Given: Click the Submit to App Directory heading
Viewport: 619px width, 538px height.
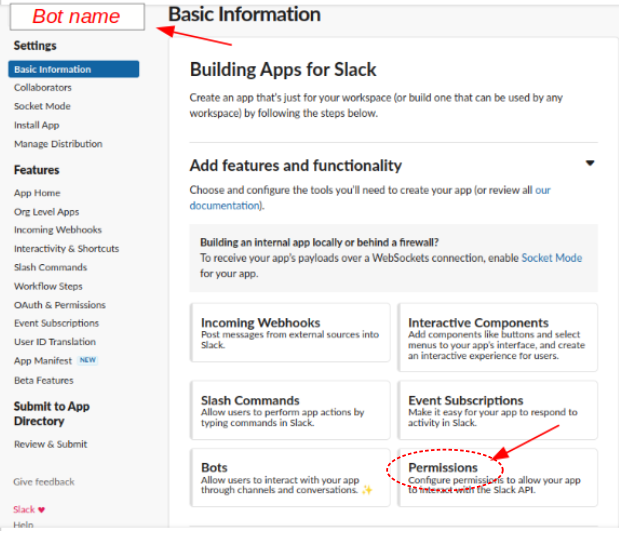Looking at the screenshot, I should 52,414.
